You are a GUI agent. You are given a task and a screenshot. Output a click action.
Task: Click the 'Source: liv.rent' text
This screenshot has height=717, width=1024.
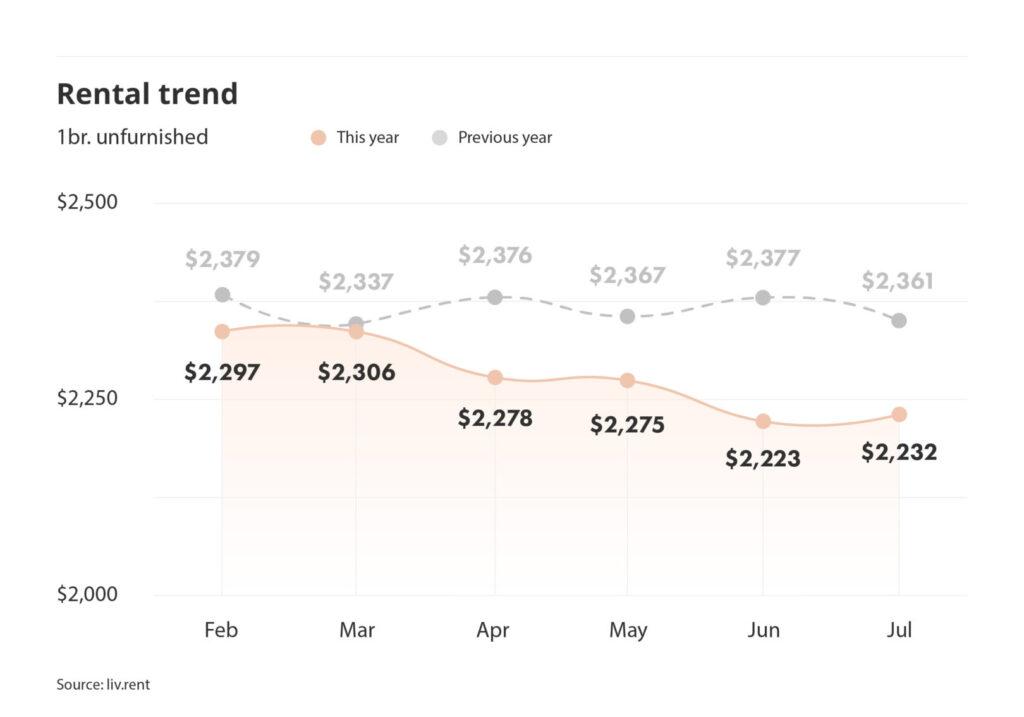103,685
